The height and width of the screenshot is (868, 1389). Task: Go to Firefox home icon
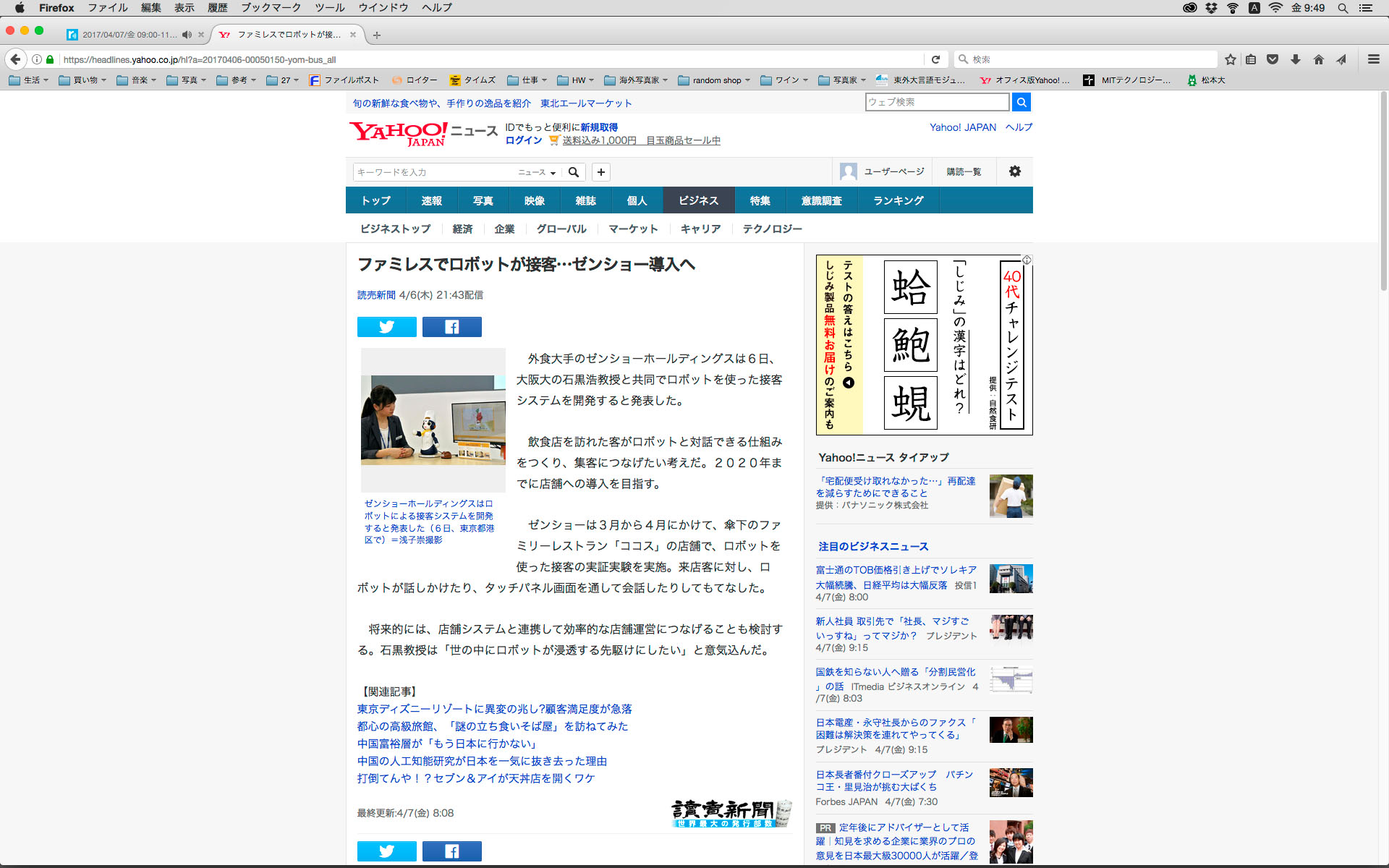point(1318,59)
